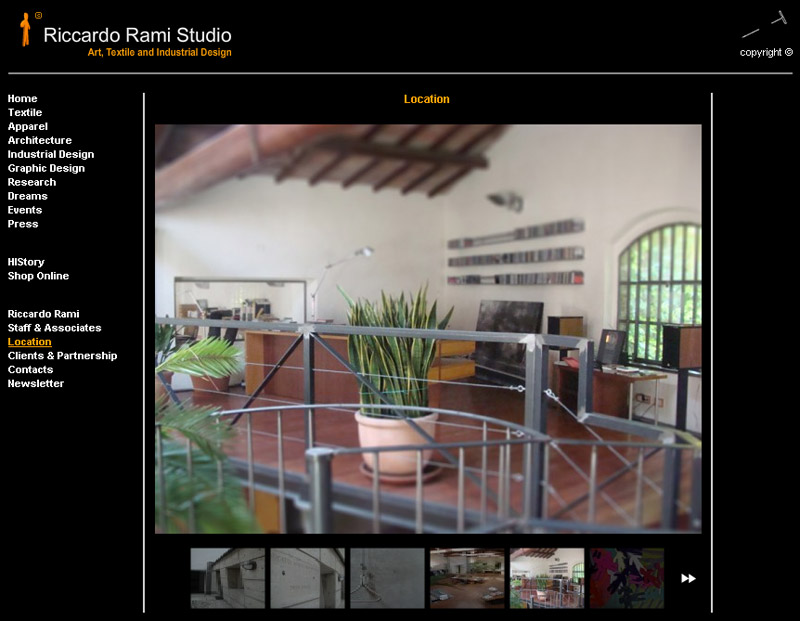Image resolution: width=800 pixels, height=621 pixels.
Task: View Staff & Associates
Action: 55,328
